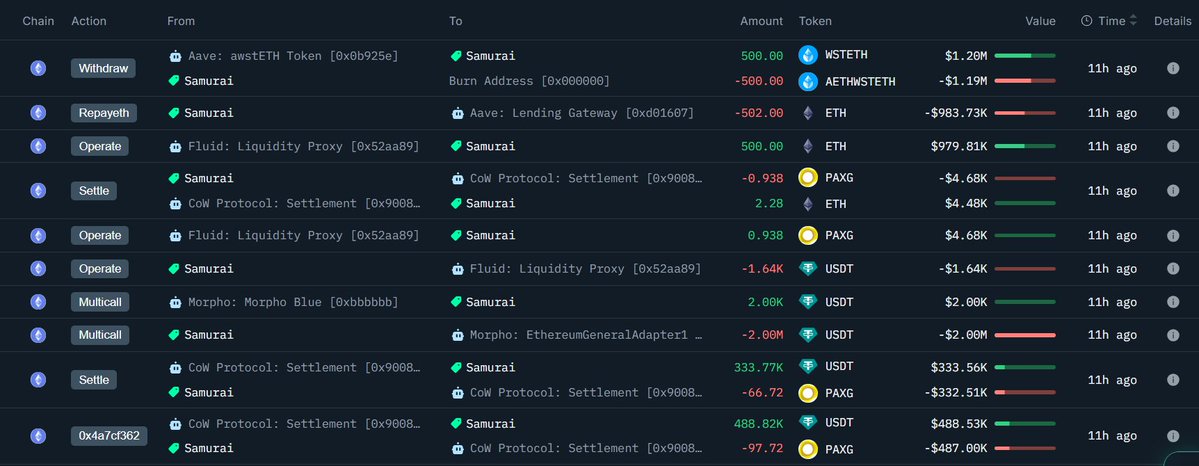
Task: Click the ETH token icon in Repayeth row
Action: click(808, 113)
